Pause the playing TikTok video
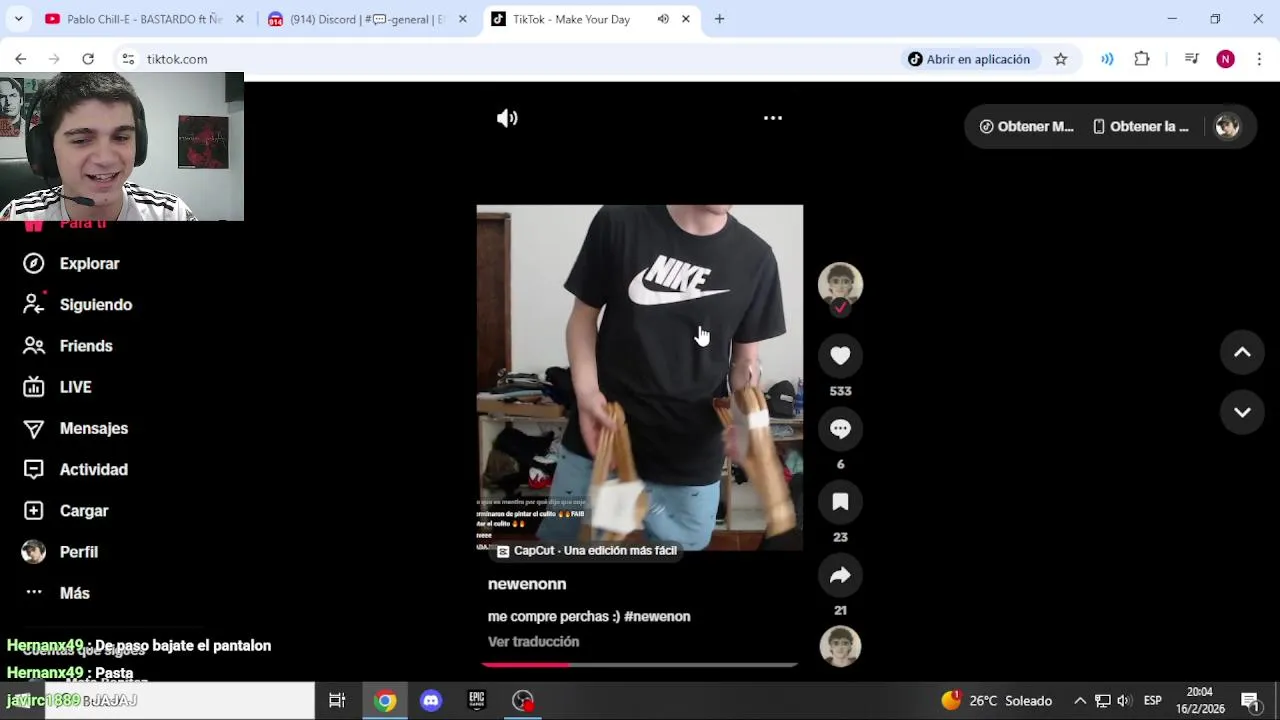 coord(640,377)
